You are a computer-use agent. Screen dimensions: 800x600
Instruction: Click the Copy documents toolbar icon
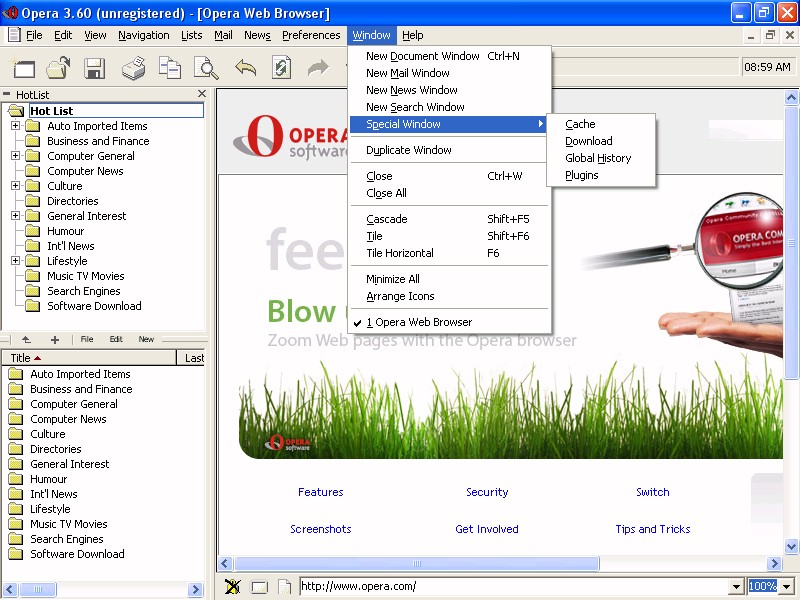pyautogui.click(x=170, y=68)
